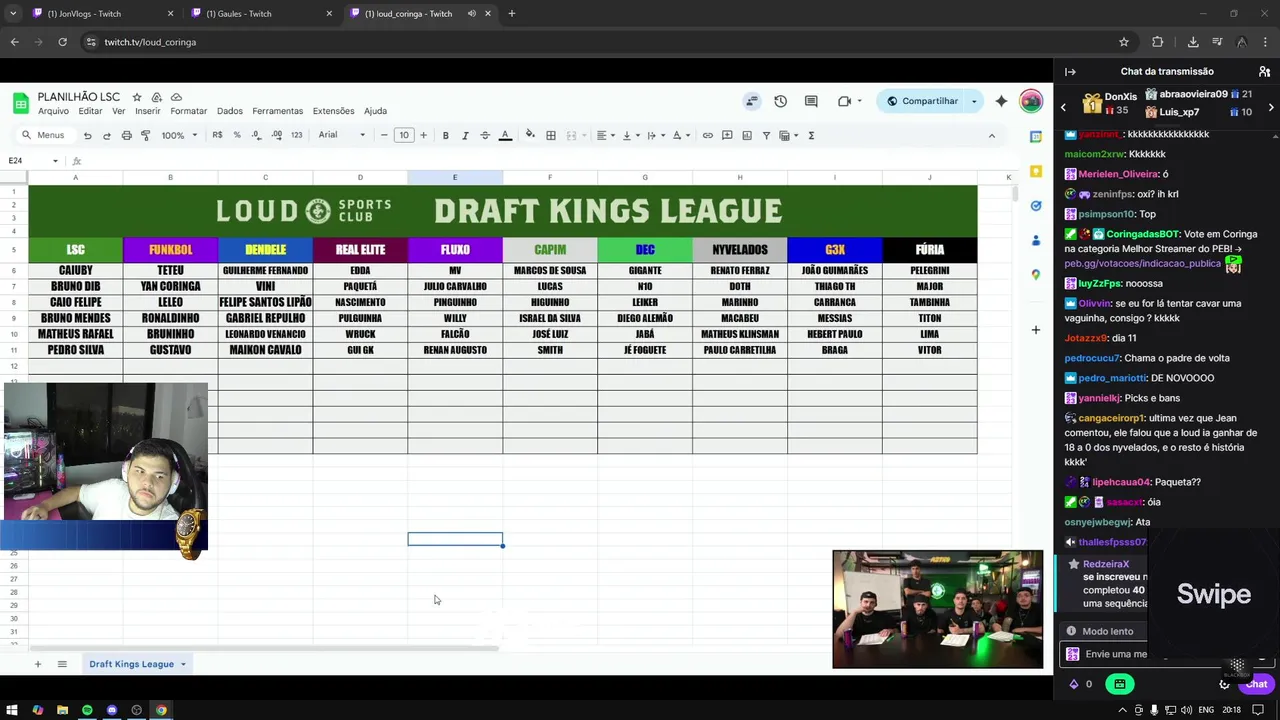The height and width of the screenshot is (720, 1280).
Task: Increase font size with plus button
Action: point(423,135)
